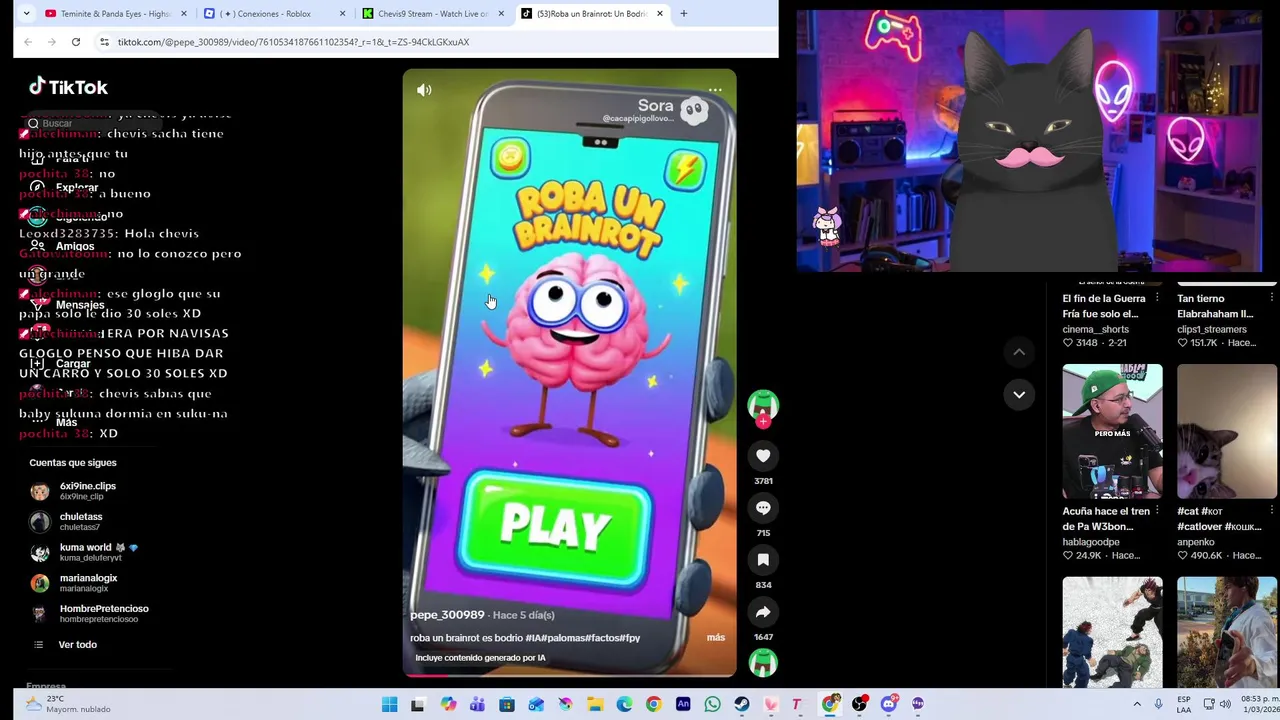Open the marianalogix followed account
The height and width of the screenshot is (720, 1280).
[75, 583]
